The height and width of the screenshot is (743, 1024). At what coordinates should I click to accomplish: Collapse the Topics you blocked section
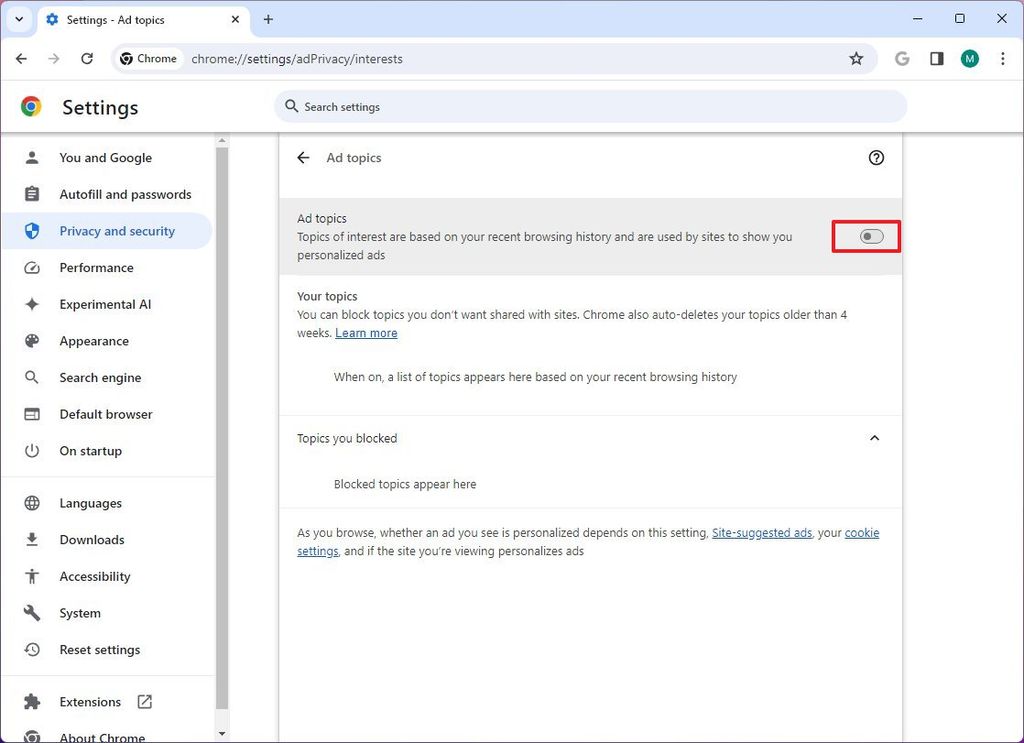point(874,437)
